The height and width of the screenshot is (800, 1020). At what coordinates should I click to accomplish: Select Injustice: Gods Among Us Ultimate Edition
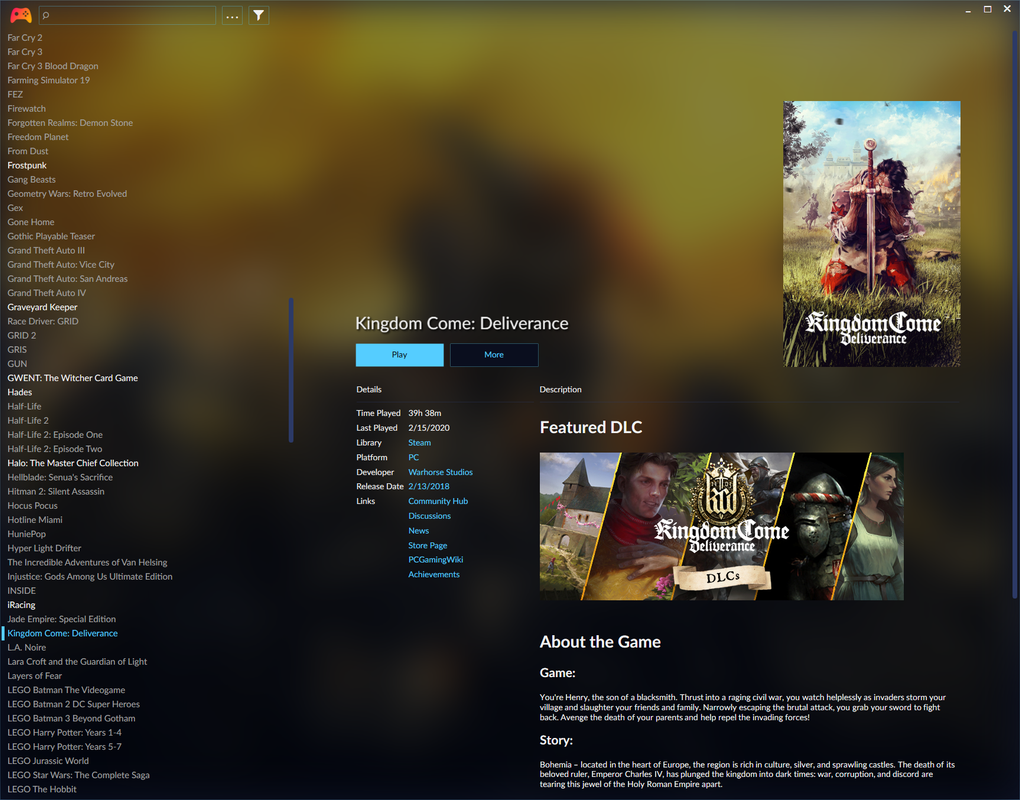tap(90, 576)
